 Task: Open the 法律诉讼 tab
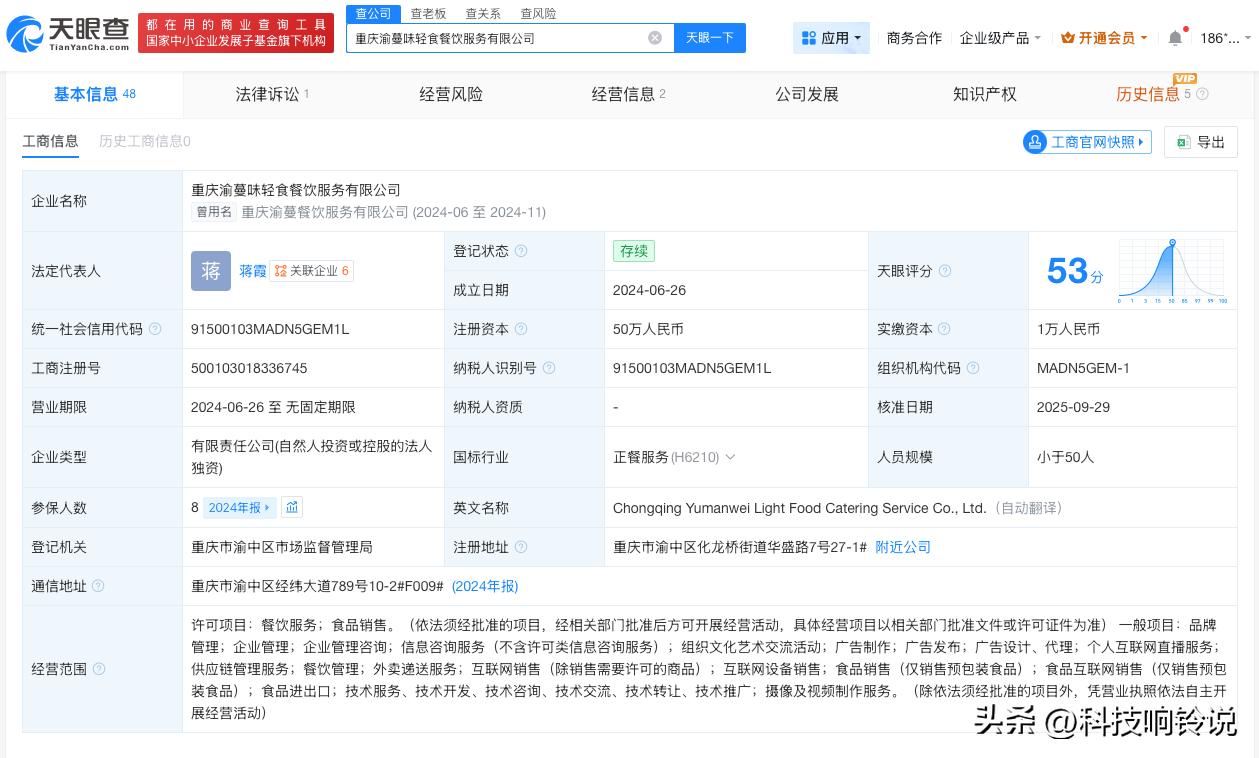pyautogui.click(x=266, y=94)
